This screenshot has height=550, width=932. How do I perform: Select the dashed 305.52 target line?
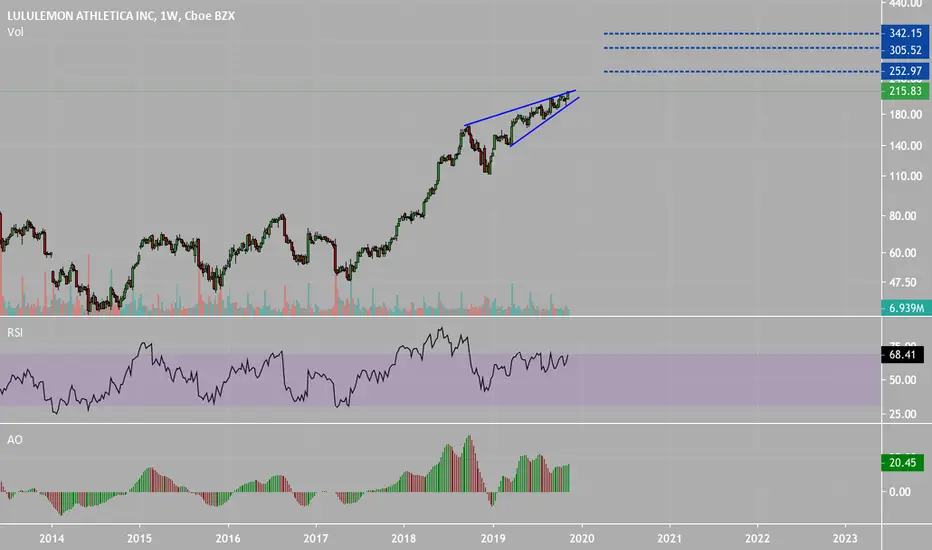click(x=742, y=48)
